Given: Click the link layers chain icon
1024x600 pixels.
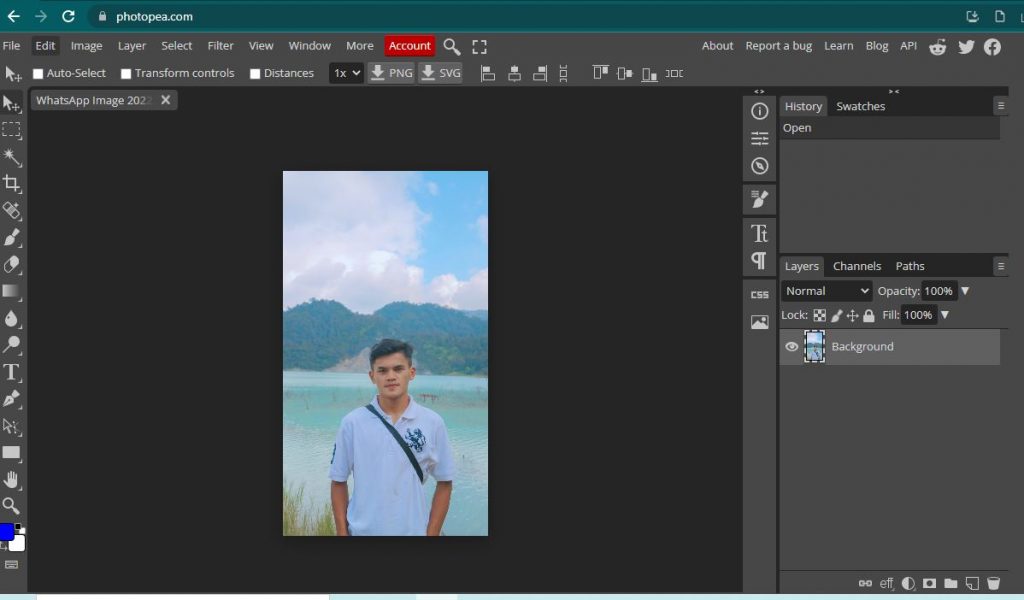Looking at the screenshot, I should click(x=865, y=583).
